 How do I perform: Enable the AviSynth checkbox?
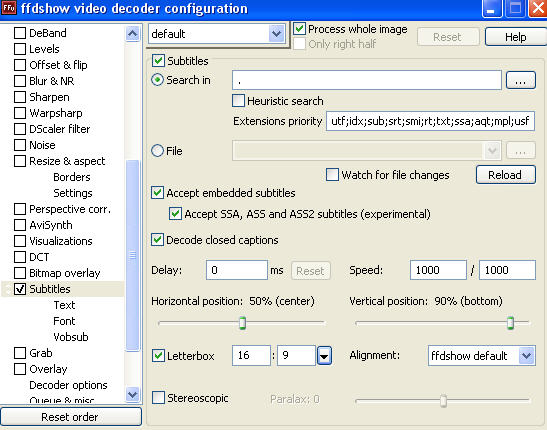coord(20,225)
